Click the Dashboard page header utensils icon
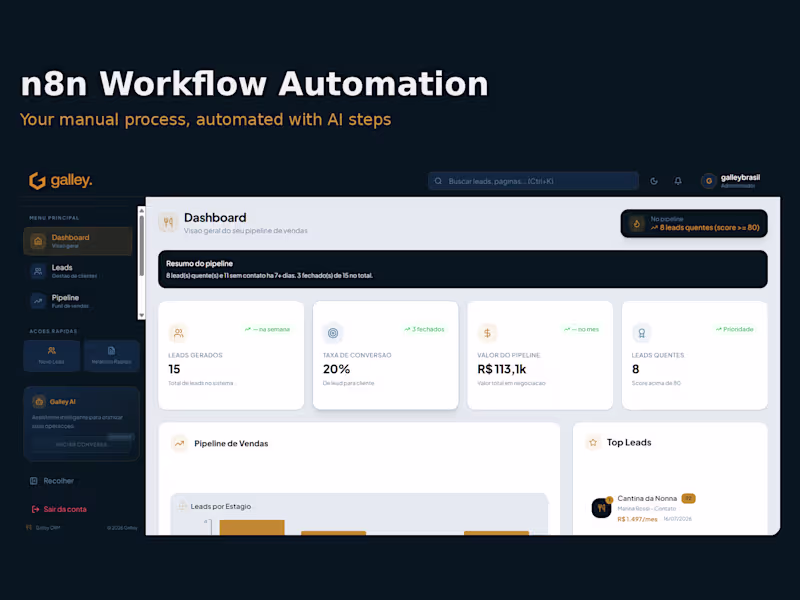 coord(168,223)
